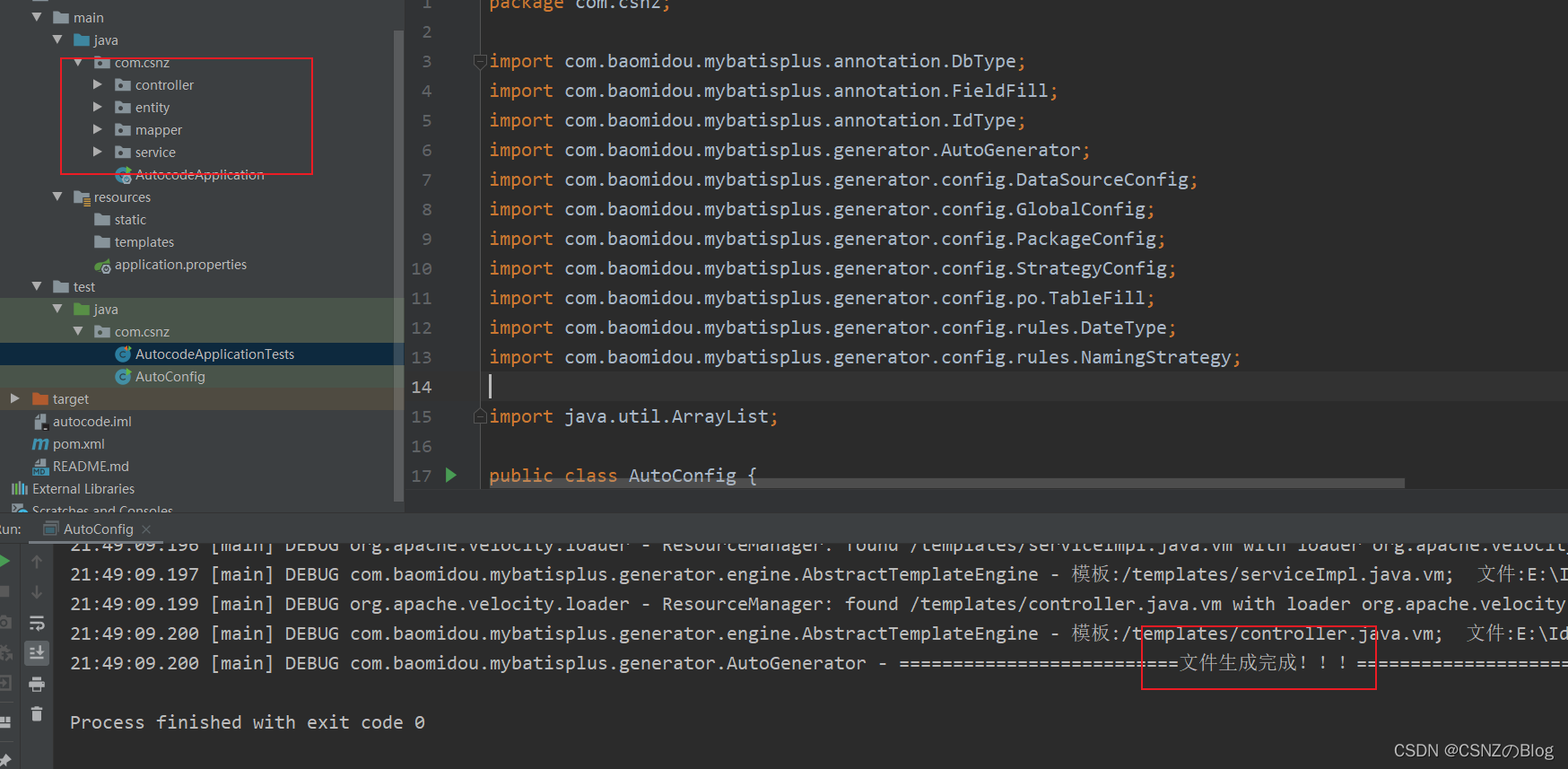
Task: Click fold end marker at line 15
Action: pos(480,416)
